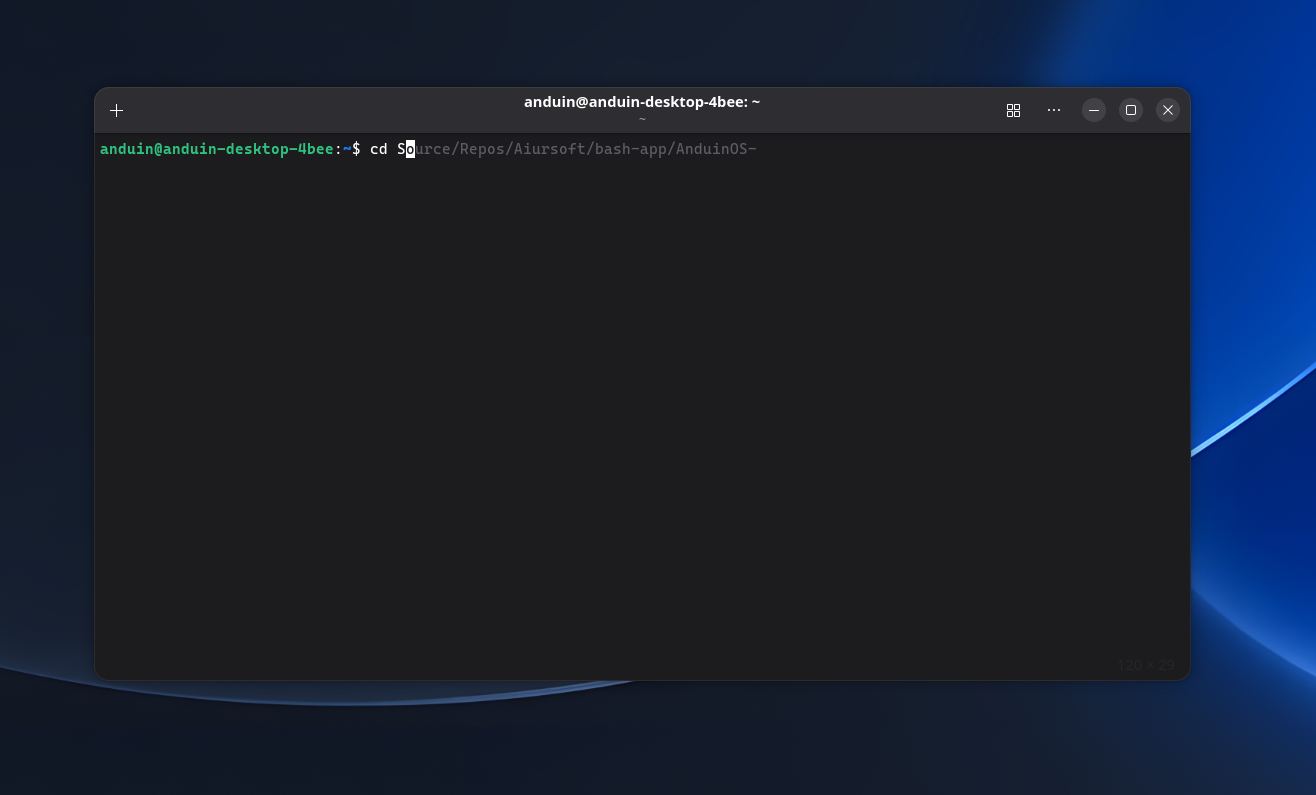Click the block cursor on letter o
This screenshot has height=795, width=1316.
[410, 149]
